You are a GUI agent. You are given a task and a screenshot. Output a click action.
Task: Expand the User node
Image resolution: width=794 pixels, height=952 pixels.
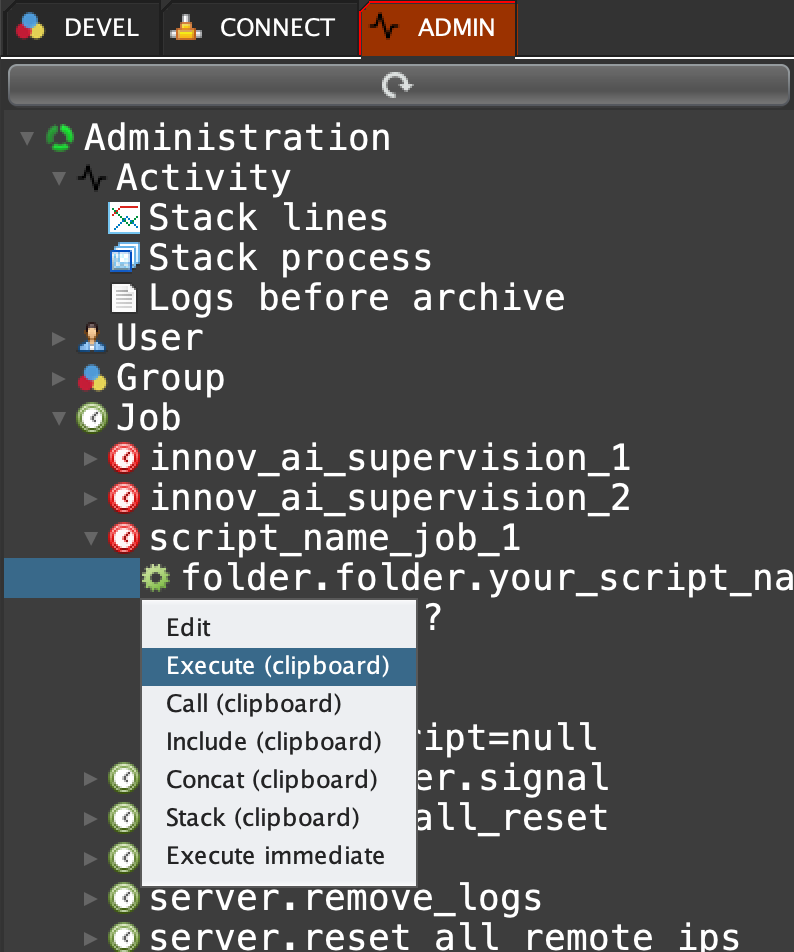pyautogui.click(x=60, y=338)
